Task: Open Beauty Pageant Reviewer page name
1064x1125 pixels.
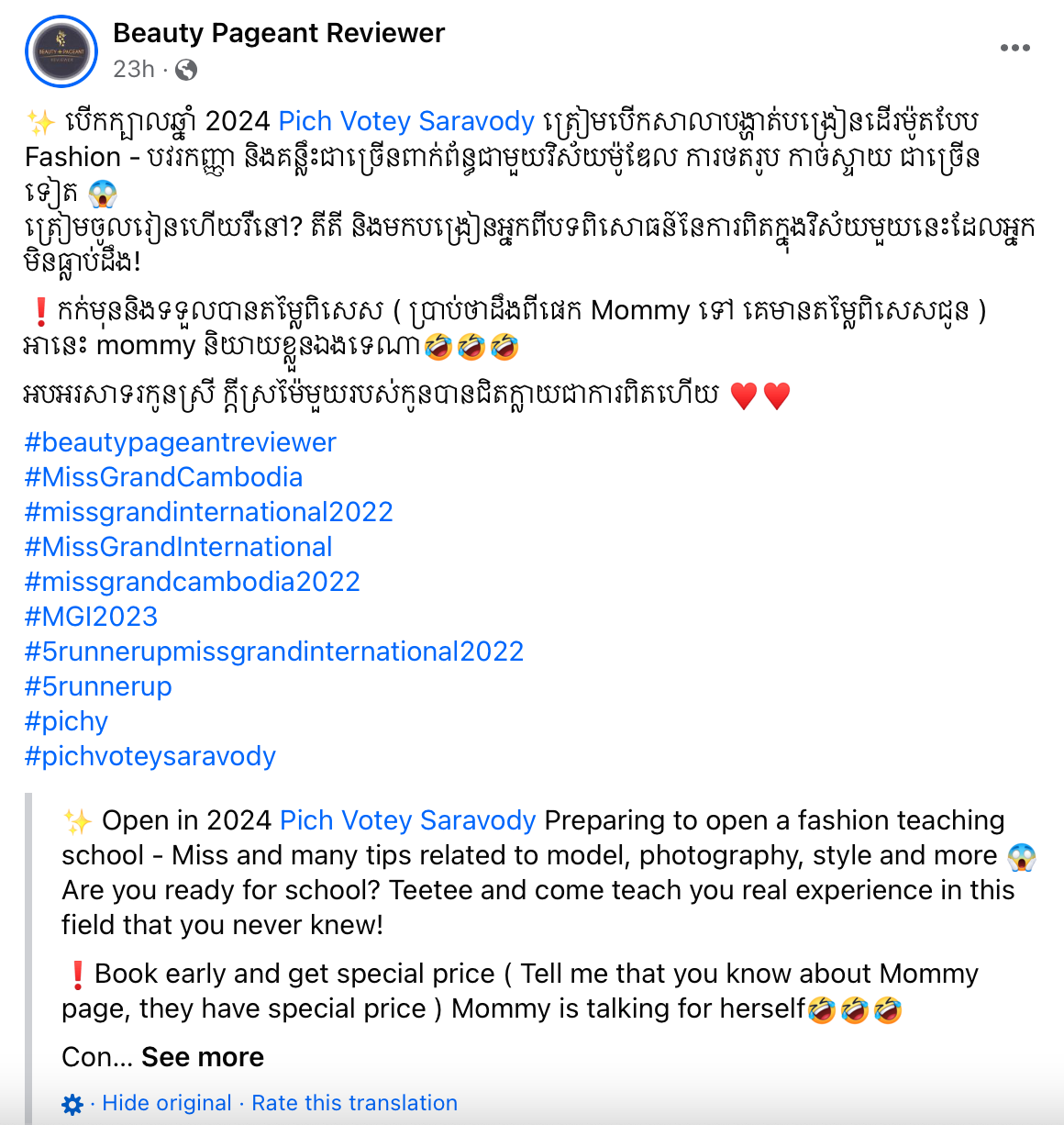Action: coord(279,33)
